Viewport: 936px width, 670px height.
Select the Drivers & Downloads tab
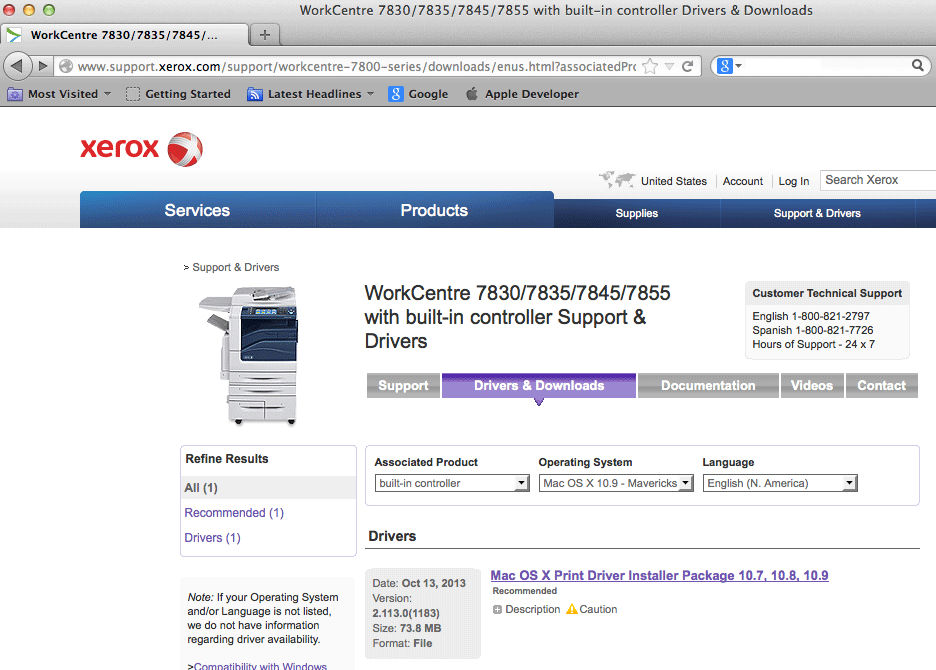[539, 386]
